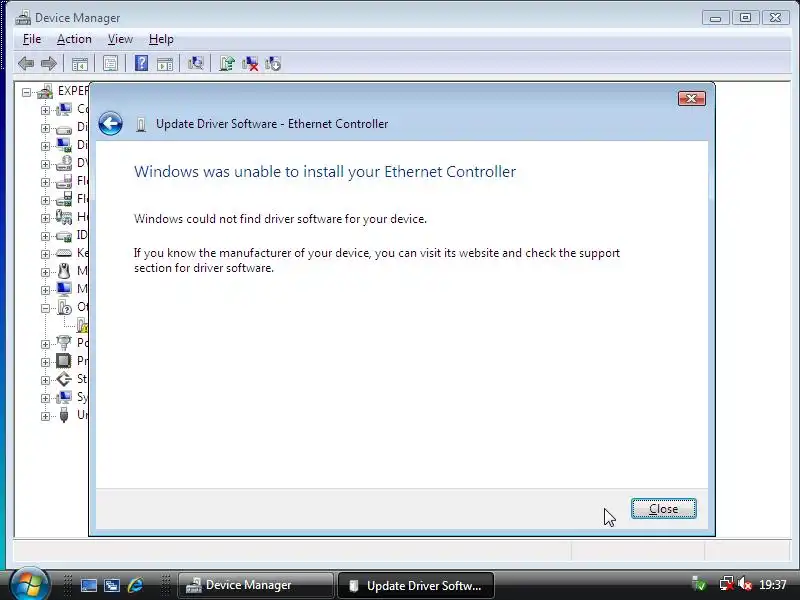Launch Internet Explorer from quick launch

pos(135,585)
